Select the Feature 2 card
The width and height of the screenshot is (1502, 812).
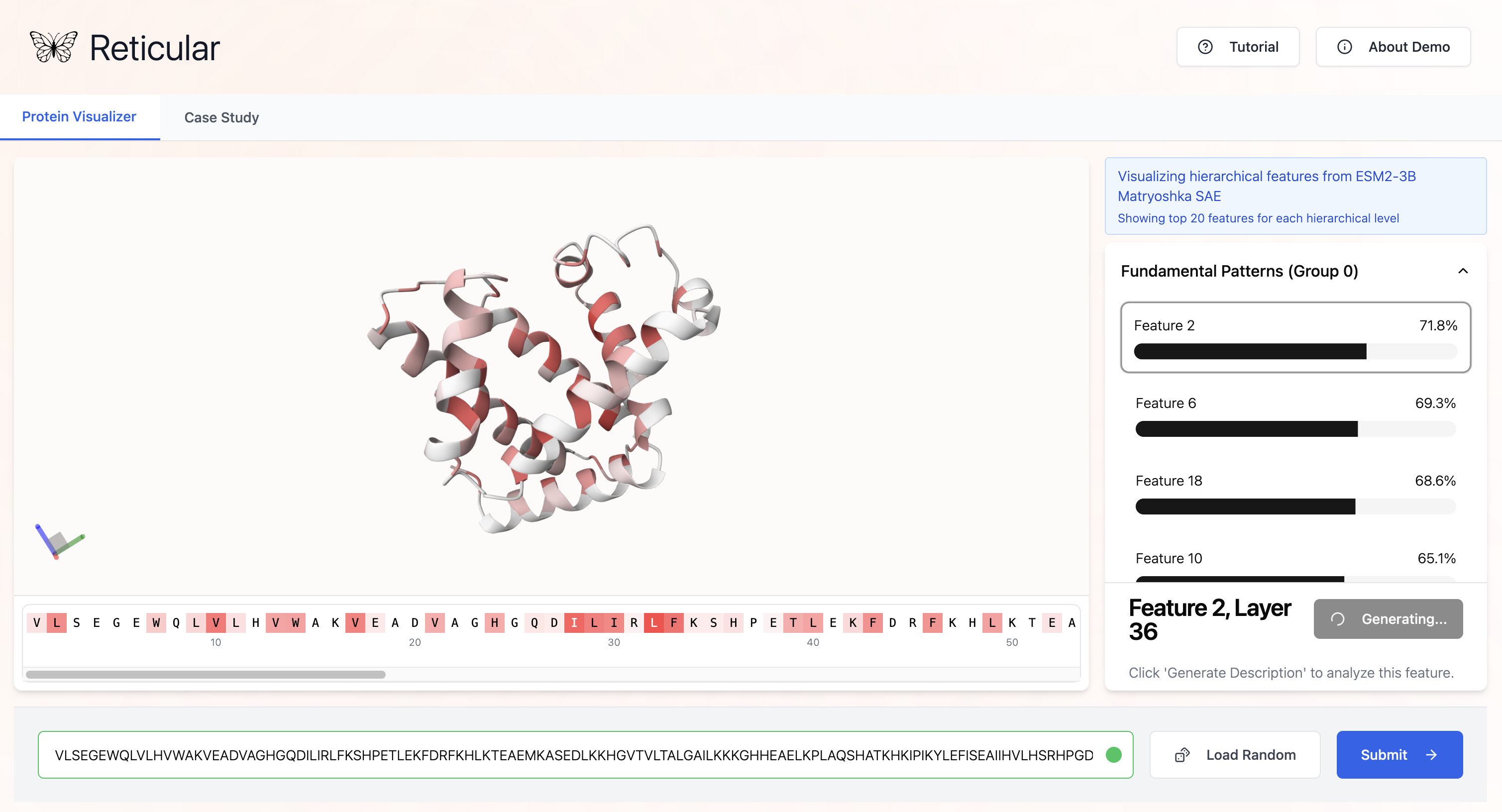1295,337
